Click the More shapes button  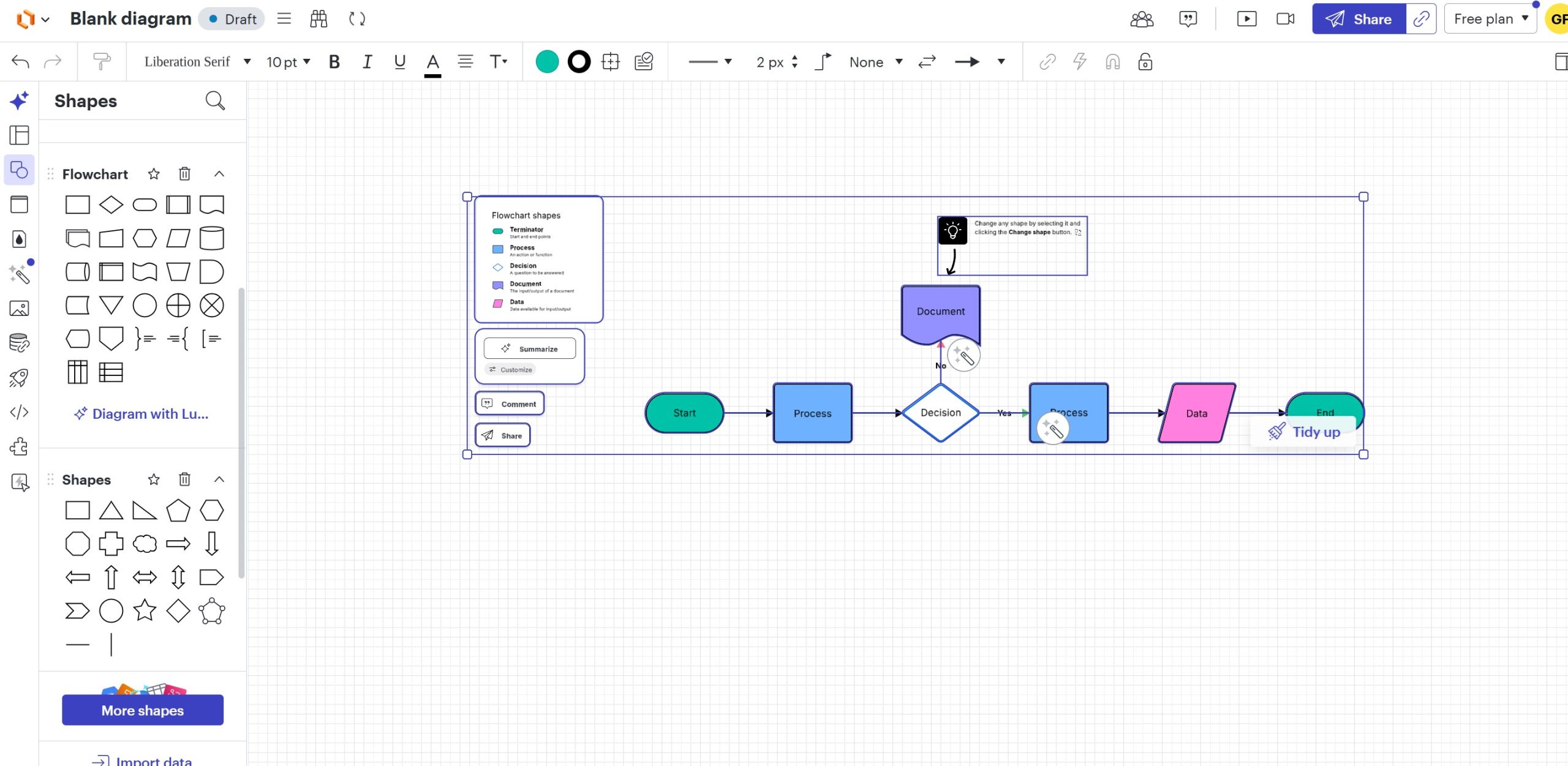coord(143,710)
